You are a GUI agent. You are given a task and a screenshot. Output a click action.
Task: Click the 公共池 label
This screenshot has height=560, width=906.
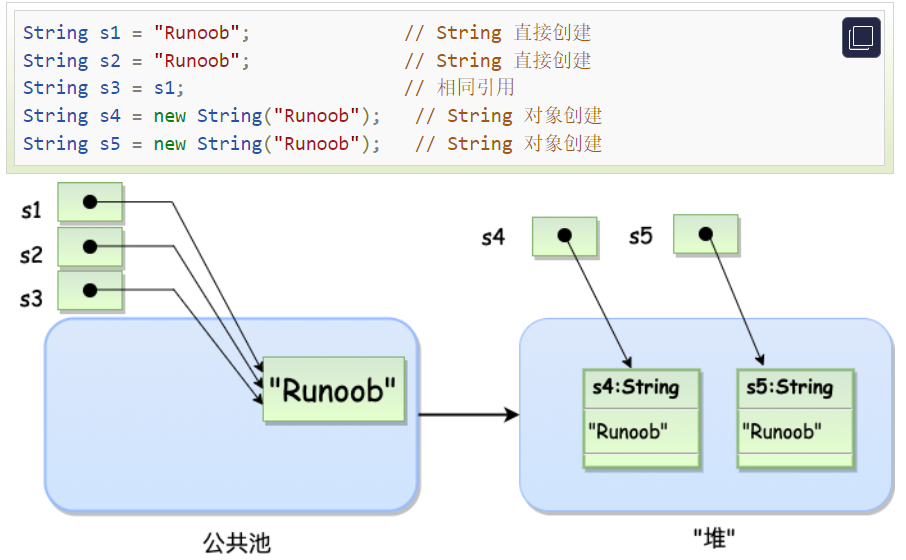point(237,542)
